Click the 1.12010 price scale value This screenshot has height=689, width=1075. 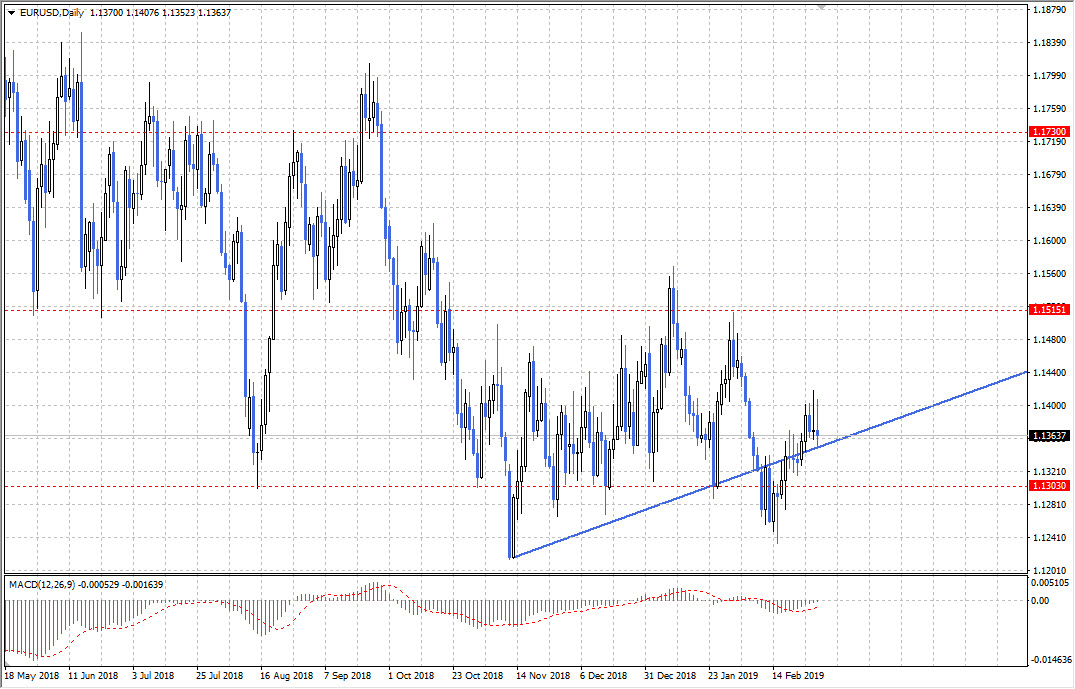[1050, 570]
